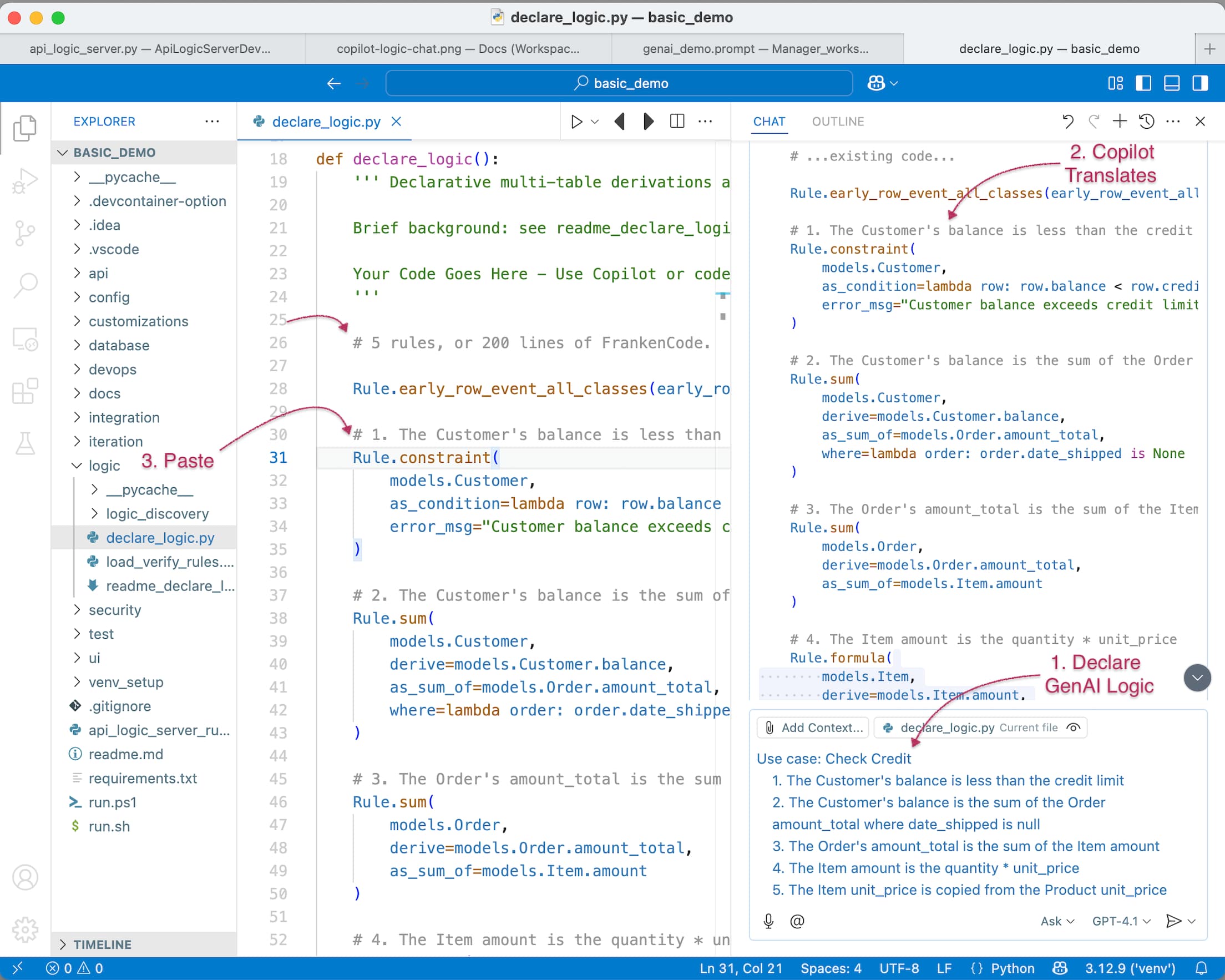Open Remote Explorer view
The height and width of the screenshot is (980, 1225).
pyautogui.click(x=25, y=339)
